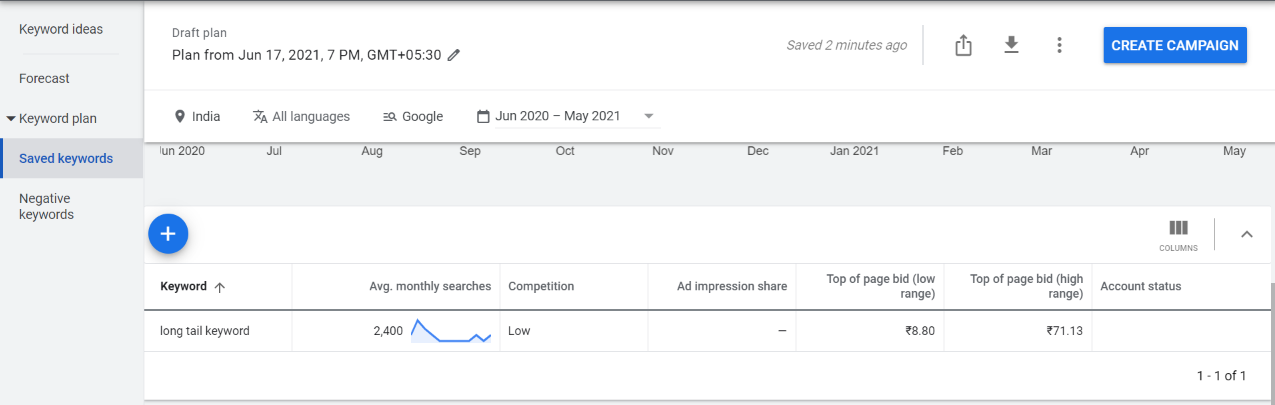
Task: Click the long tail keyword row
Action: click(707, 331)
